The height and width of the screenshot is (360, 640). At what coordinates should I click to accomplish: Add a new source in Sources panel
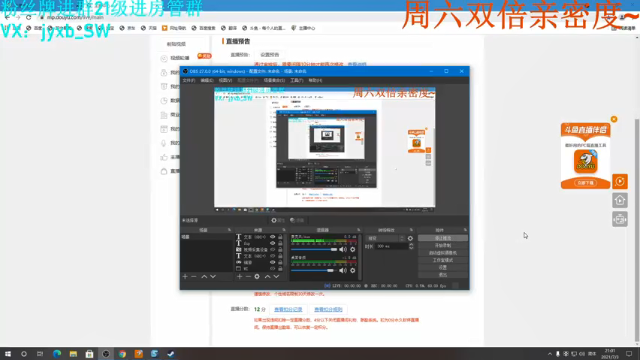[240, 277]
